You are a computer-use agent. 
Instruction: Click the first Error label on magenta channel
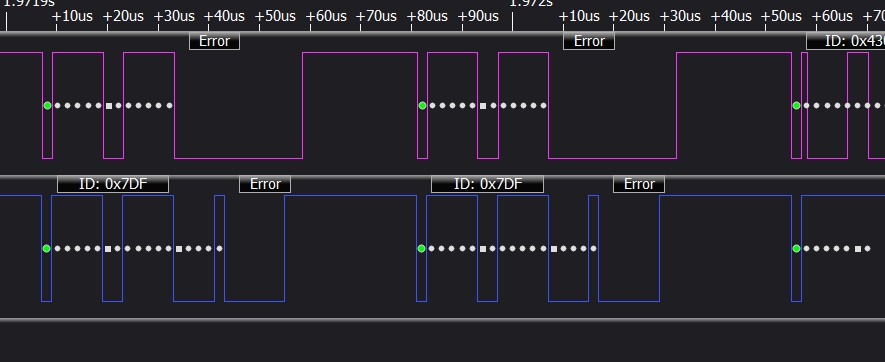coord(214,41)
